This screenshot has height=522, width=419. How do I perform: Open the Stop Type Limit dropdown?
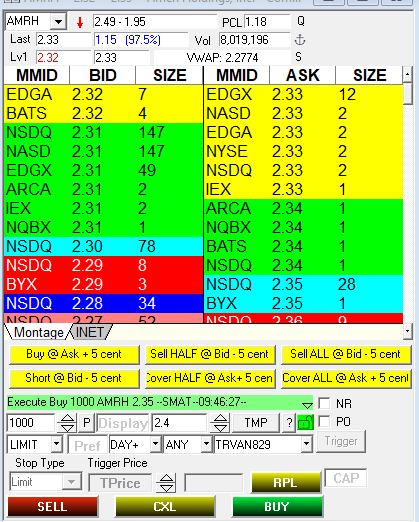tap(71, 482)
